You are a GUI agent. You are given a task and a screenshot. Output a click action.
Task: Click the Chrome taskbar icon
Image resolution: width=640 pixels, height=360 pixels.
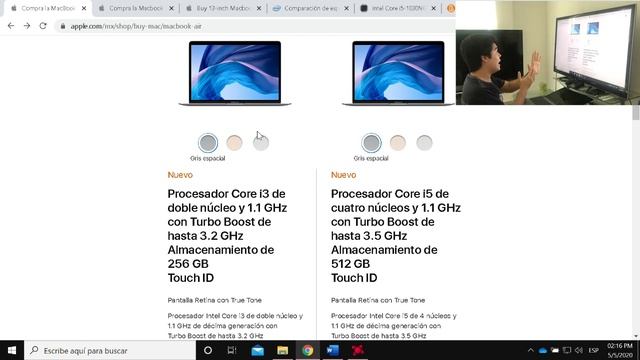[x=308, y=350]
